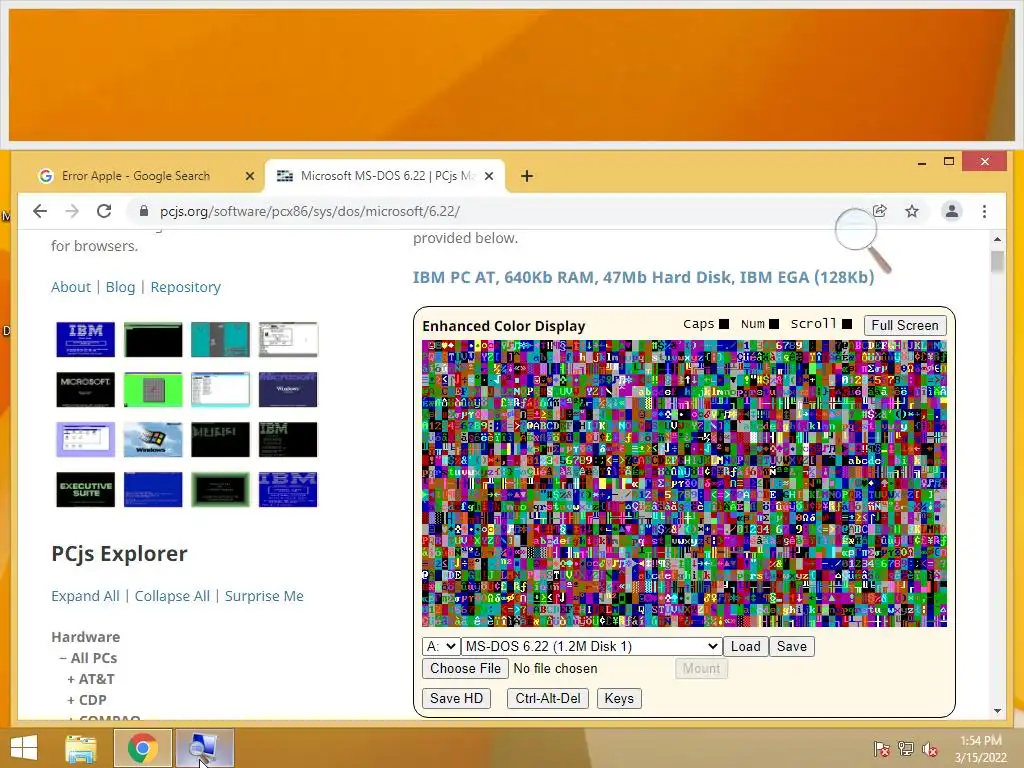The width and height of the screenshot is (1024, 768).
Task: Open the green screen thumbnail
Action: coord(153,389)
